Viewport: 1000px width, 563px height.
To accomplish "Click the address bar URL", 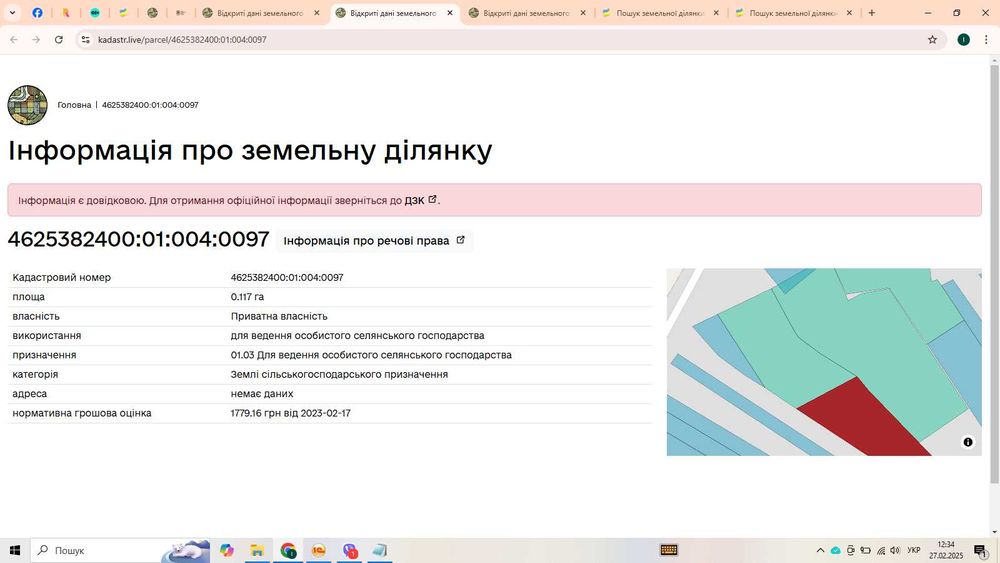I will (x=182, y=40).
